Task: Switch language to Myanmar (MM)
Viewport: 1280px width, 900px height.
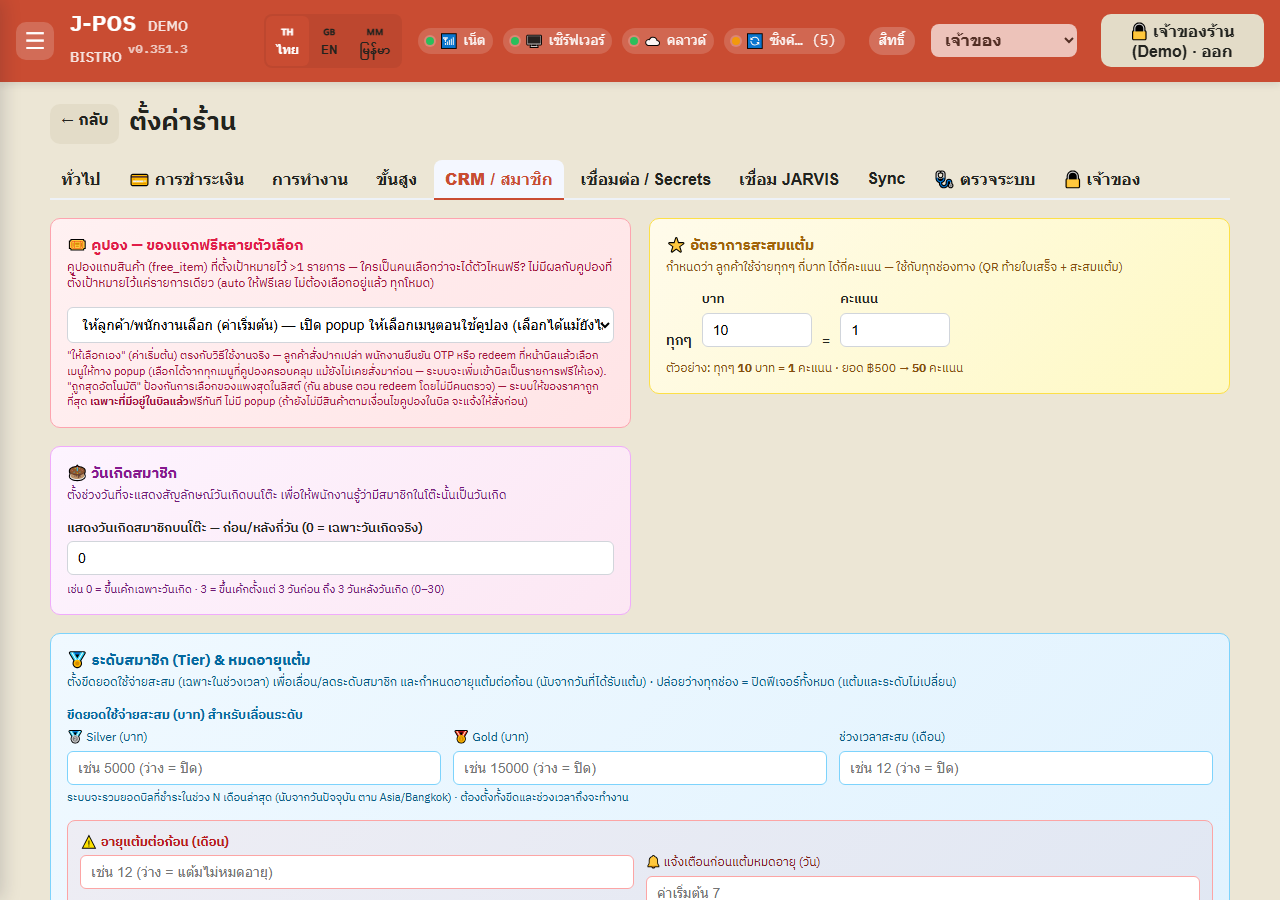Action: click(x=374, y=41)
